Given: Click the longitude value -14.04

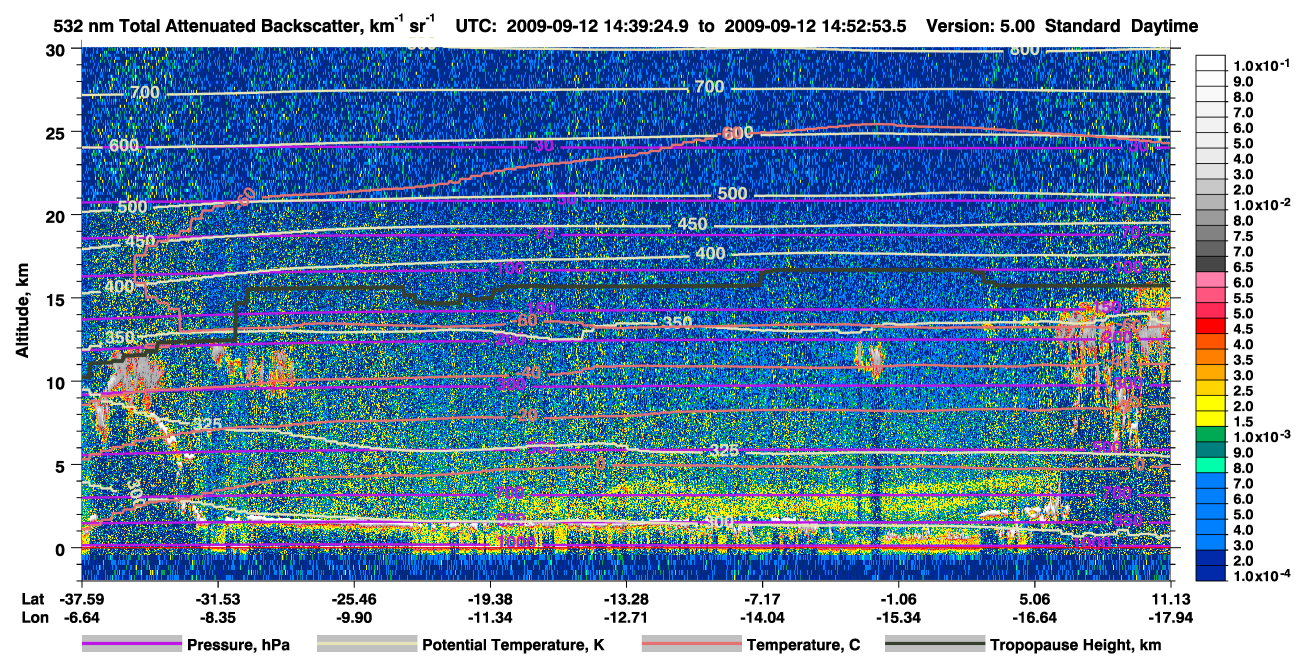Looking at the screenshot, I should 763,618.
